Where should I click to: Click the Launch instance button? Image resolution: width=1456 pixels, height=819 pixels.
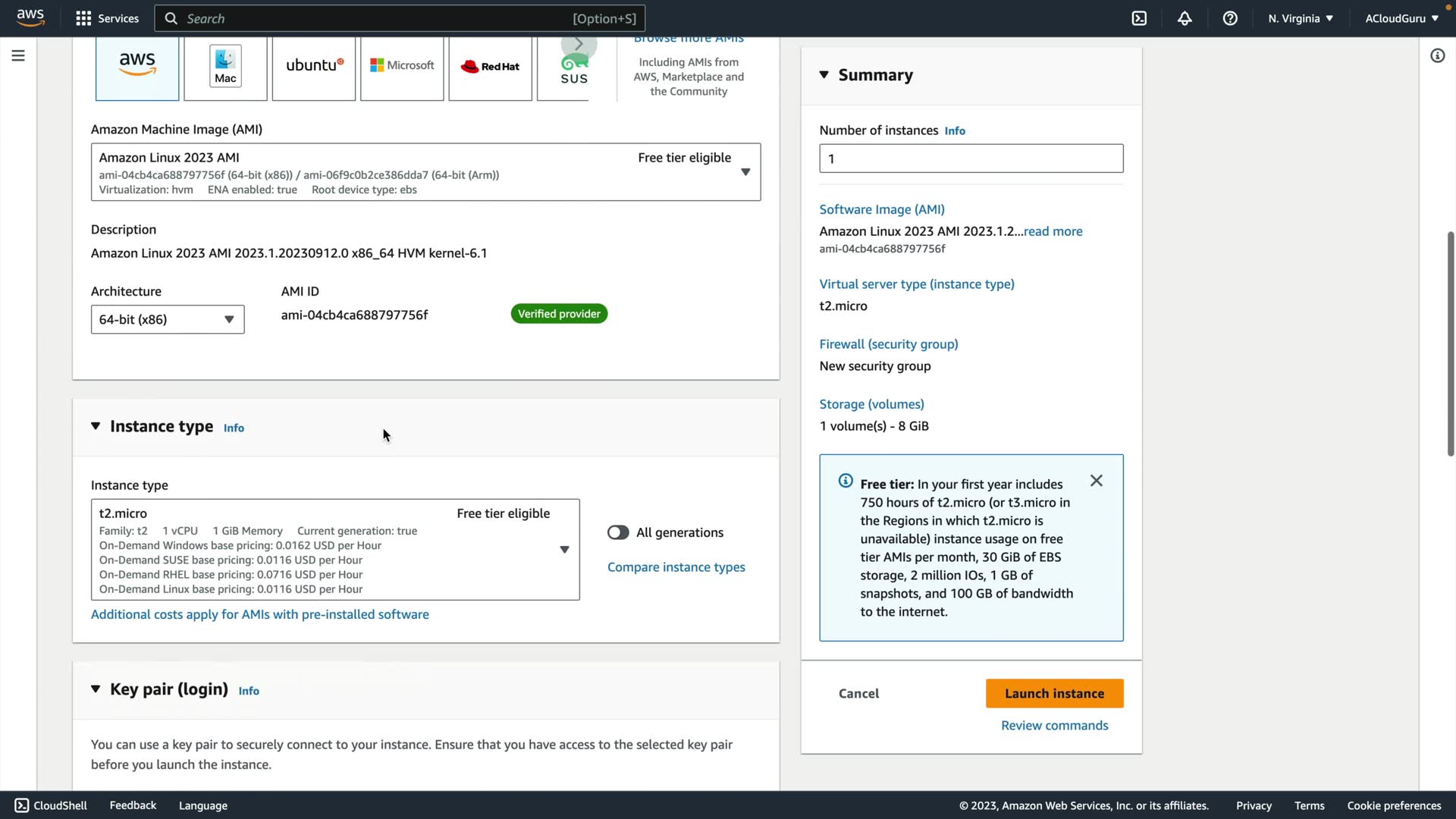(x=1054, y=693)
